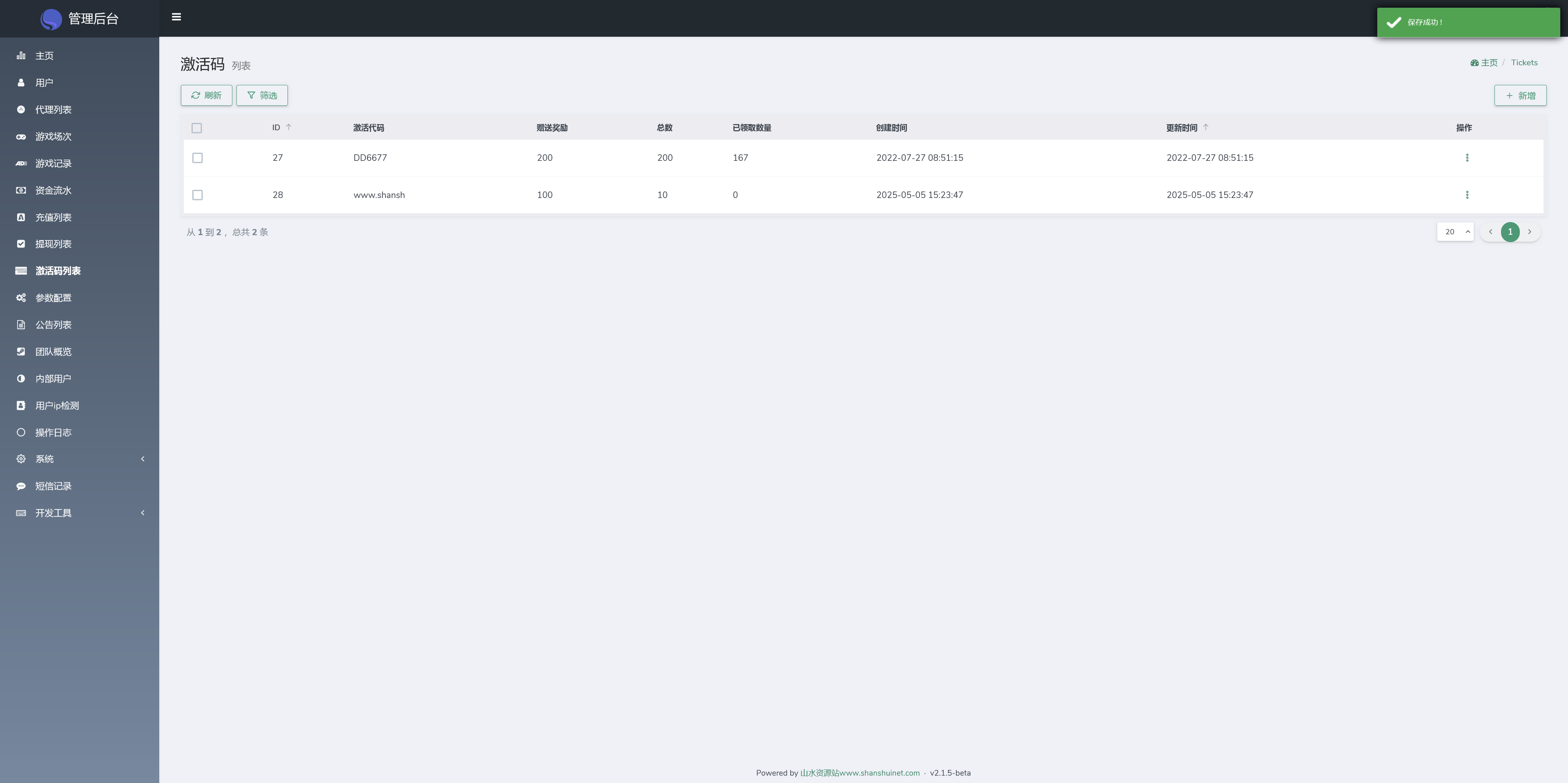Go to previous page arrow
The width and height of the screenshot is (1568, 783).
(x=1491, y=232)
